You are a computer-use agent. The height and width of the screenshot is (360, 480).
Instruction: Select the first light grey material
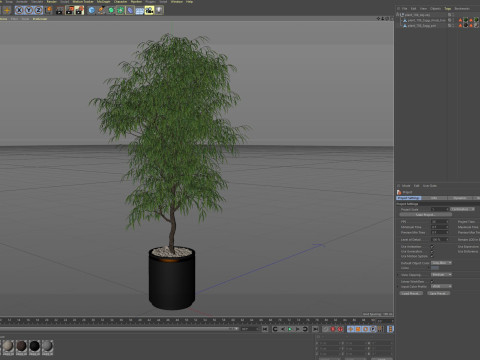(x=8, y=346)
